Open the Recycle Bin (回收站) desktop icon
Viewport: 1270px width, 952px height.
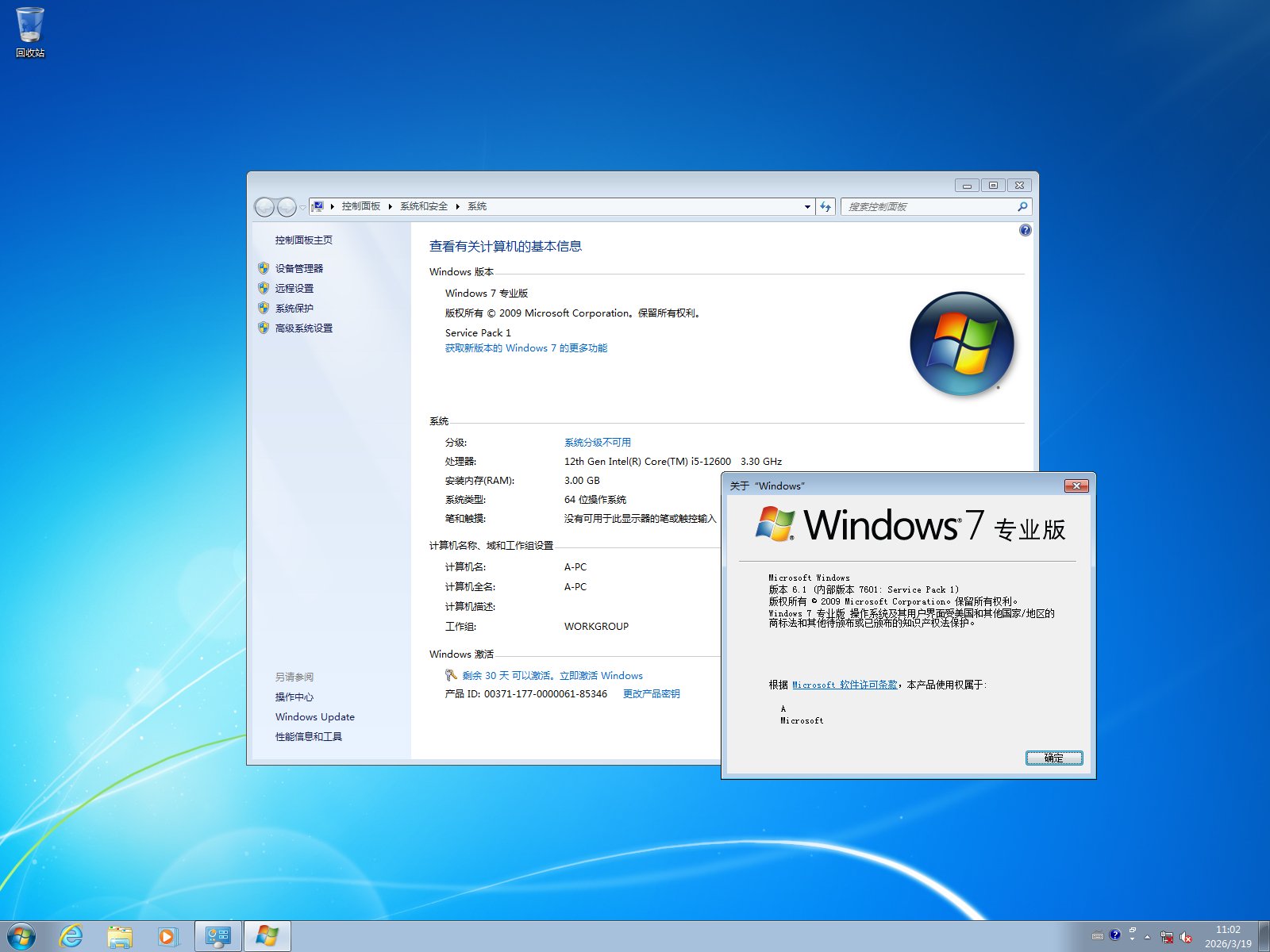click(x=30, y=33)
